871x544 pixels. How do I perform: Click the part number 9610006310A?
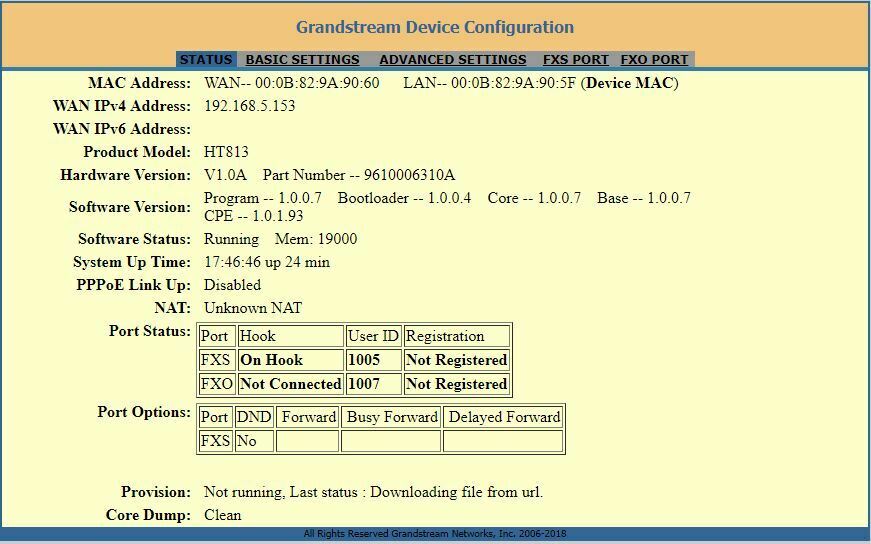point(409,175)
